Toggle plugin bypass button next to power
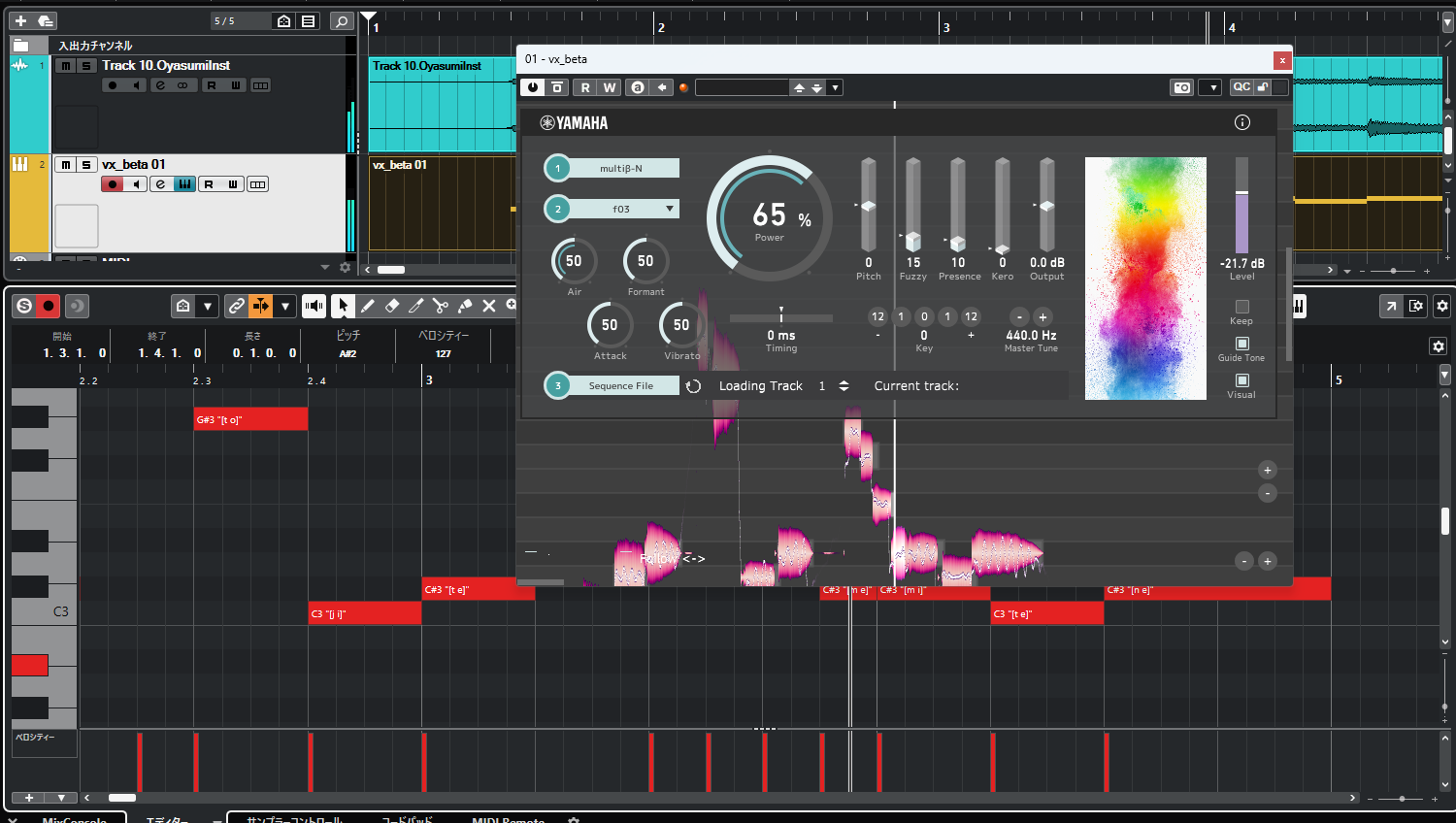Viewport: 1456px width, 823px height. 556,87
